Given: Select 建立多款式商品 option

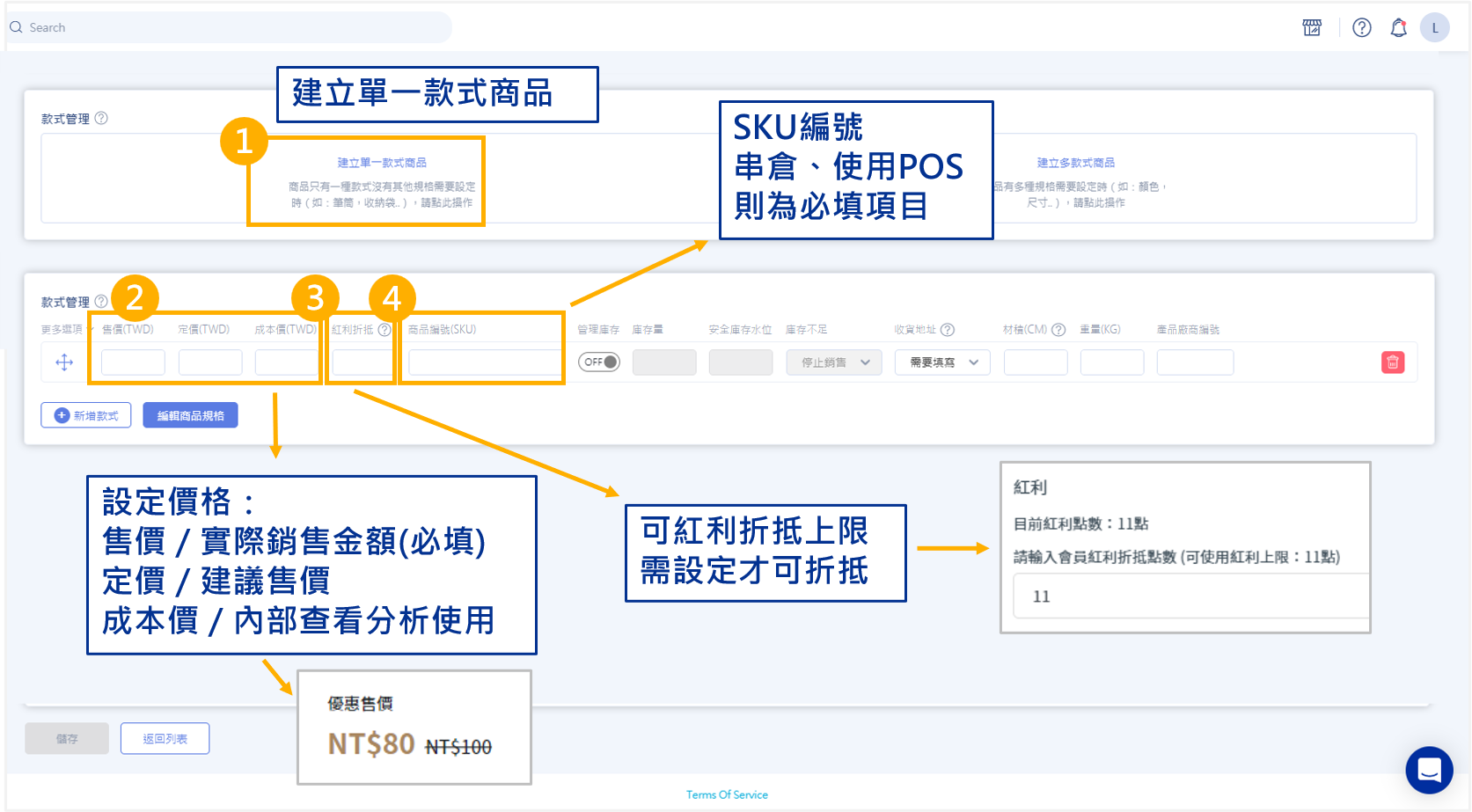Looking at the screenshot, I should pos(1075,163).
